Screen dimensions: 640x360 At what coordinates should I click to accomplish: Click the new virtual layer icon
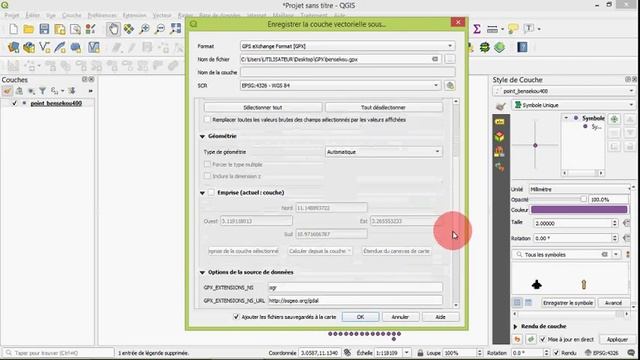(x=93, y=47)
